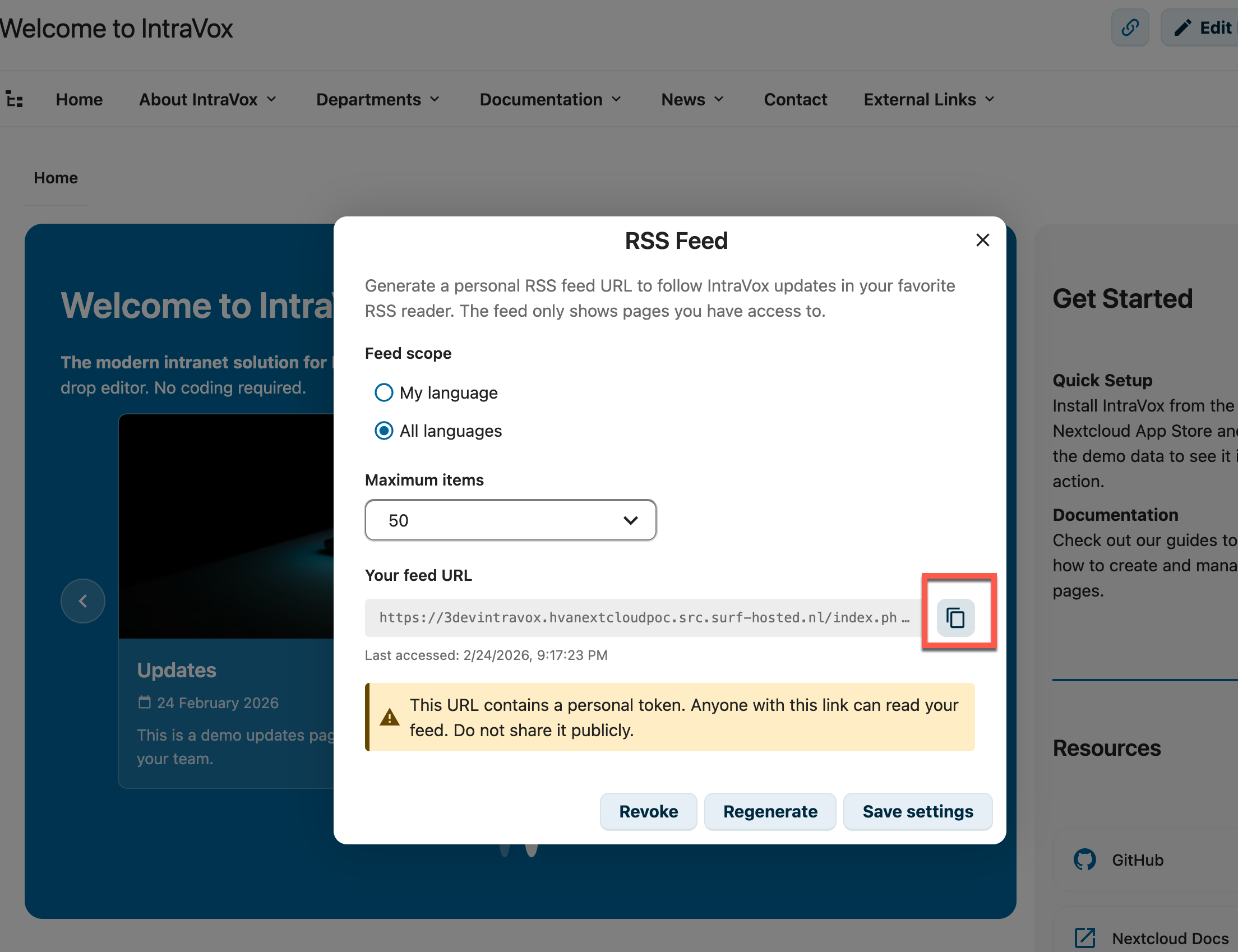
Task: Click the carousel previous arrow
Action: click(x=83, y=600)
